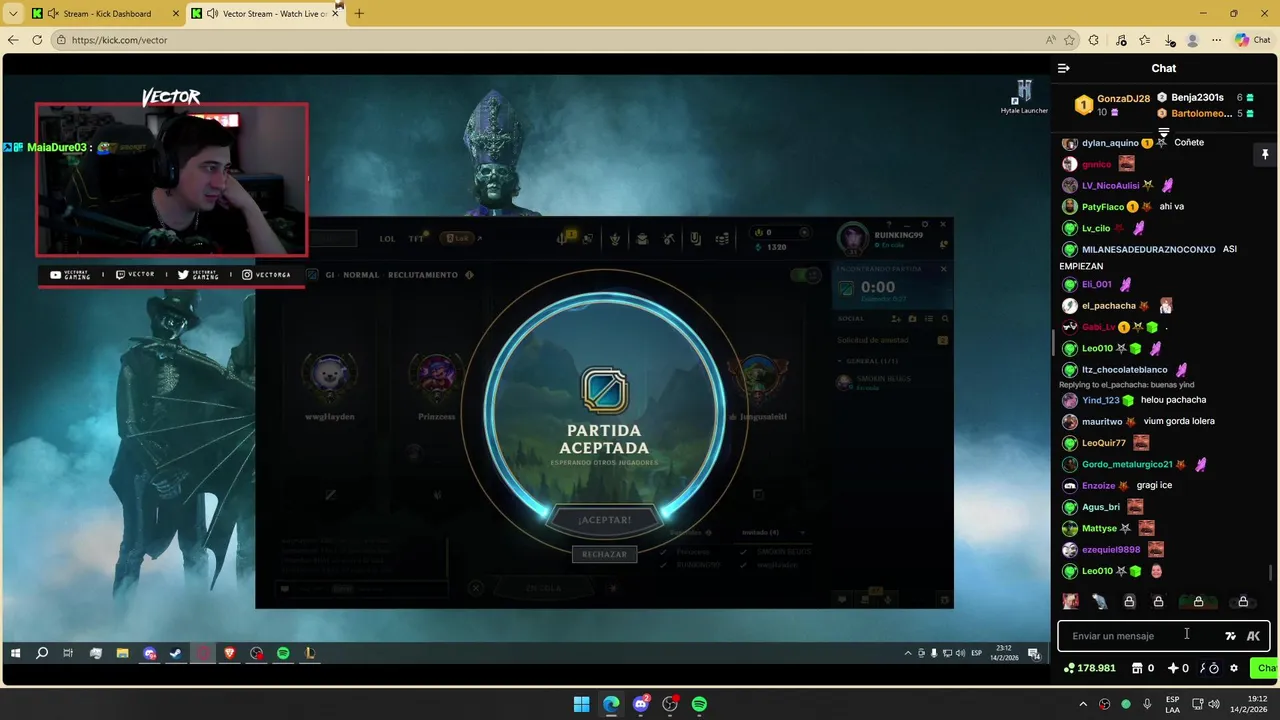This screenshot has width=1280, height=720.
Task: Click gifter Benja2301s in leaderboard
Action: pos(1197,97)
